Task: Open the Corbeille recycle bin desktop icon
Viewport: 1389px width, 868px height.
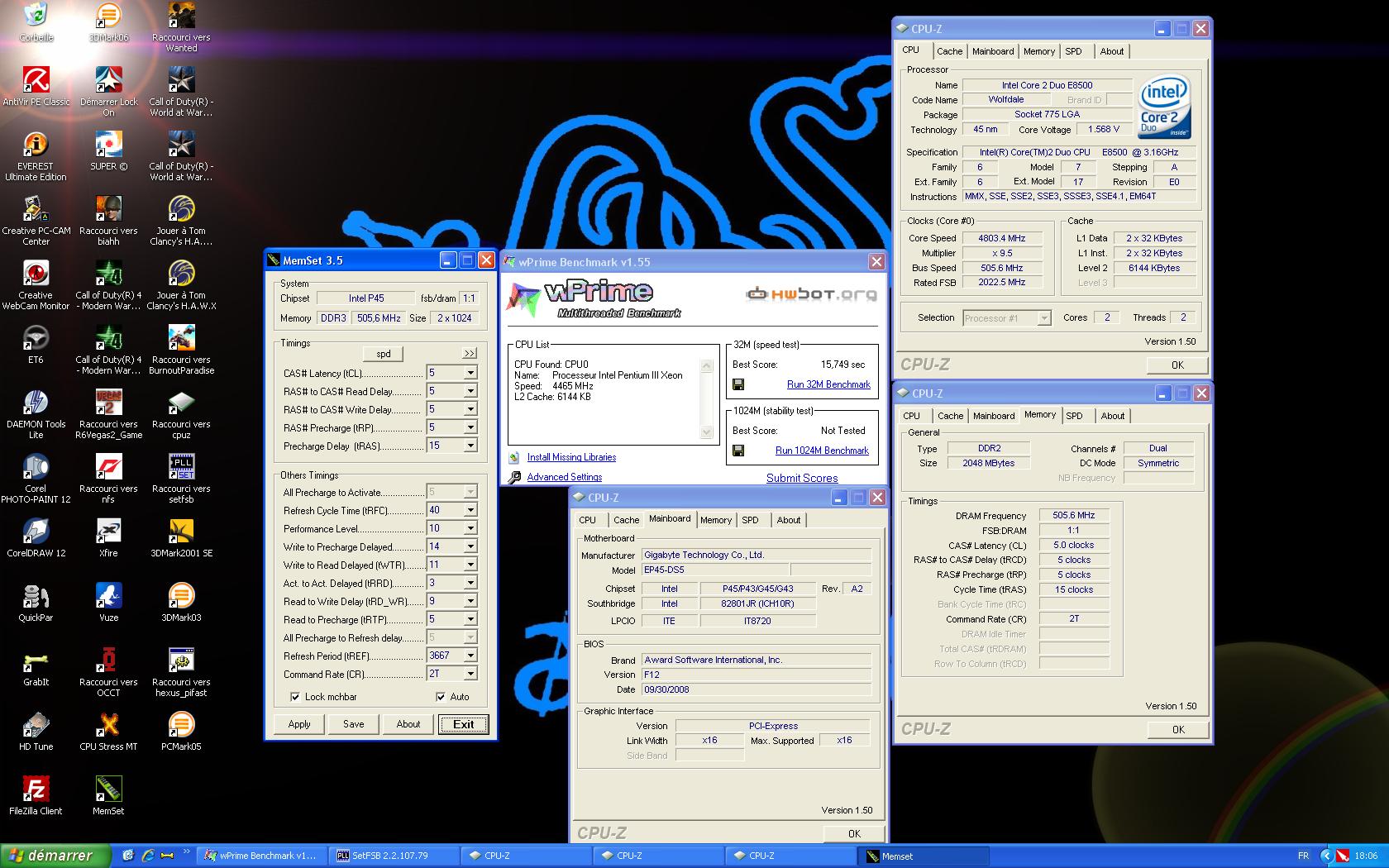Action: (36, 22)
